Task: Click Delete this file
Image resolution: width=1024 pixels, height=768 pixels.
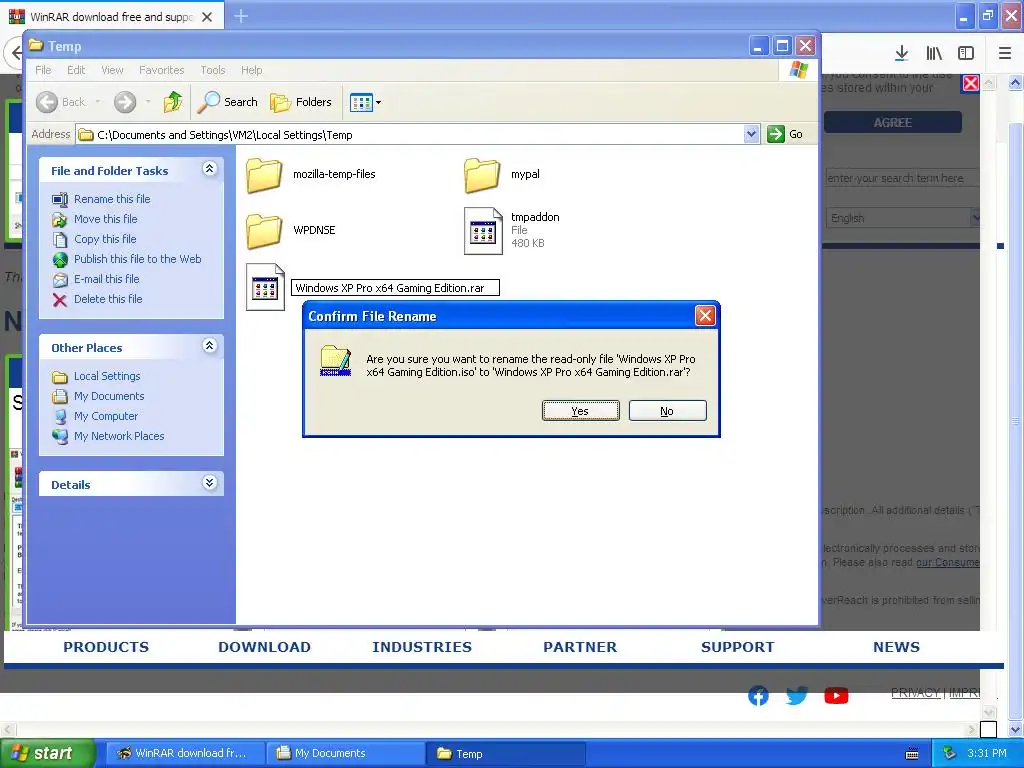Action: tap(108, 299)
